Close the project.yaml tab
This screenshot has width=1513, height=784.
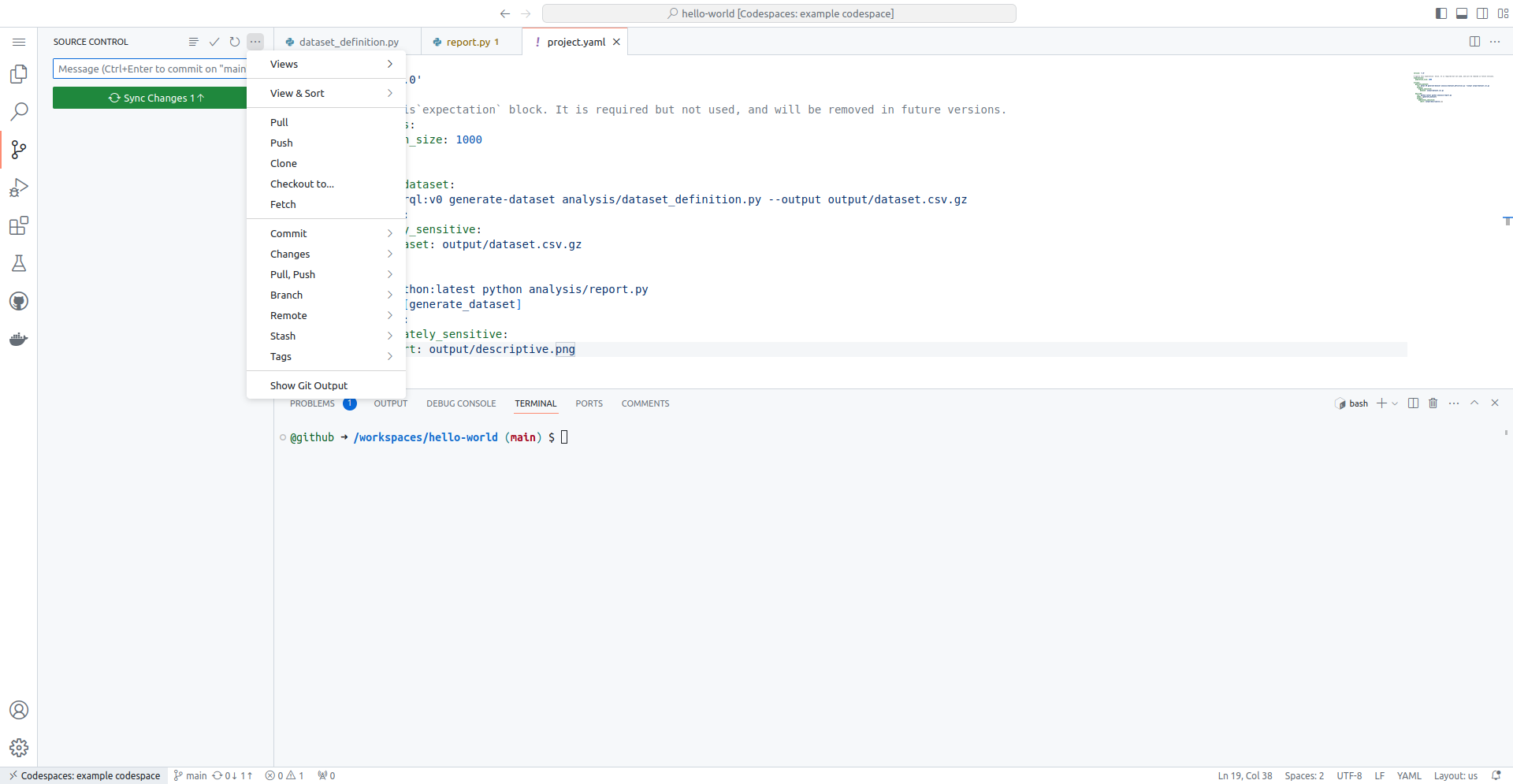[616, 42]
